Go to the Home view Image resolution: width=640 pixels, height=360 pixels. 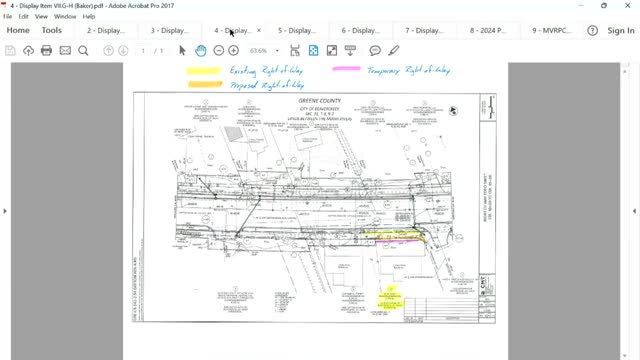point(18,31)
